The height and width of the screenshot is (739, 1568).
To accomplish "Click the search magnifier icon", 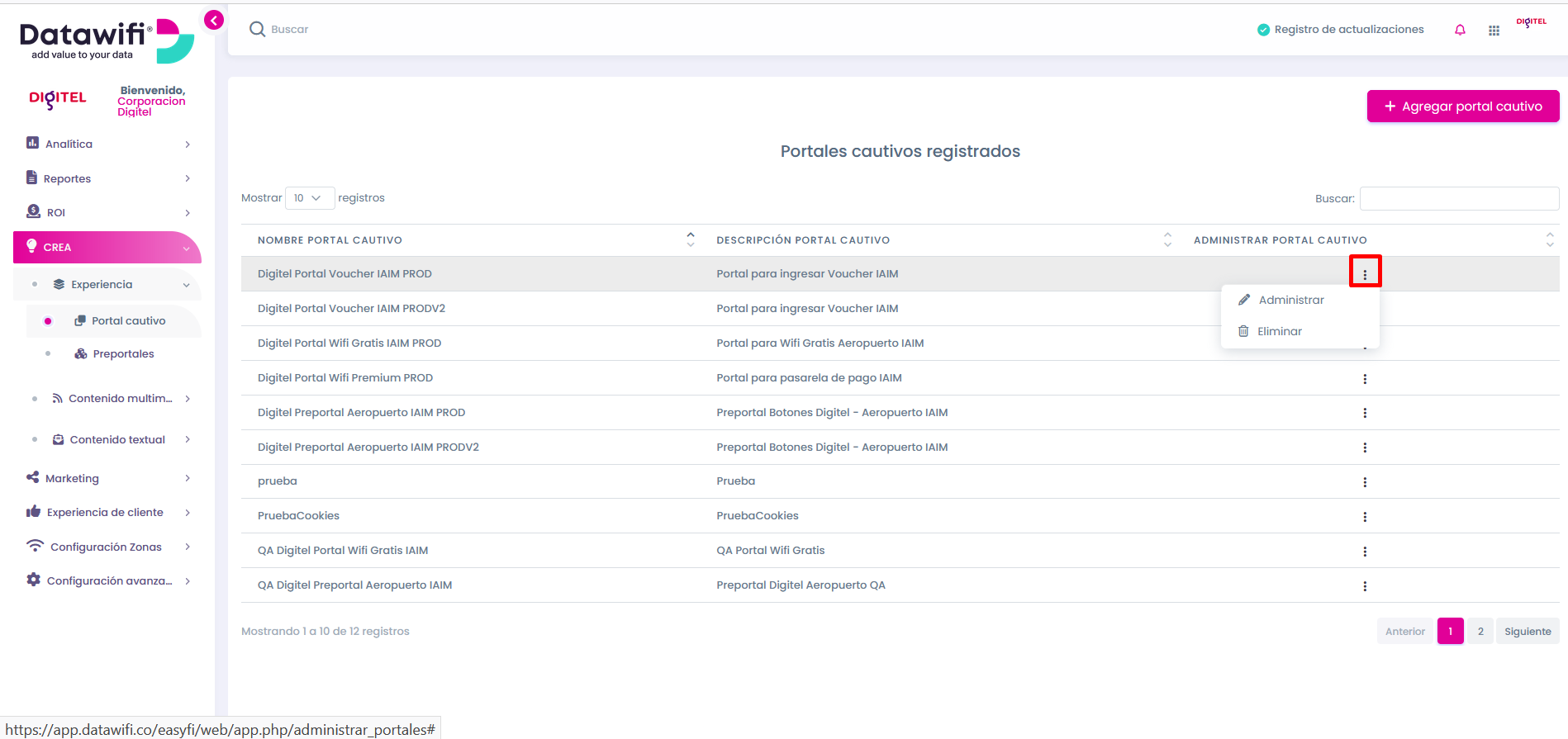I will [x=257, y=29].
